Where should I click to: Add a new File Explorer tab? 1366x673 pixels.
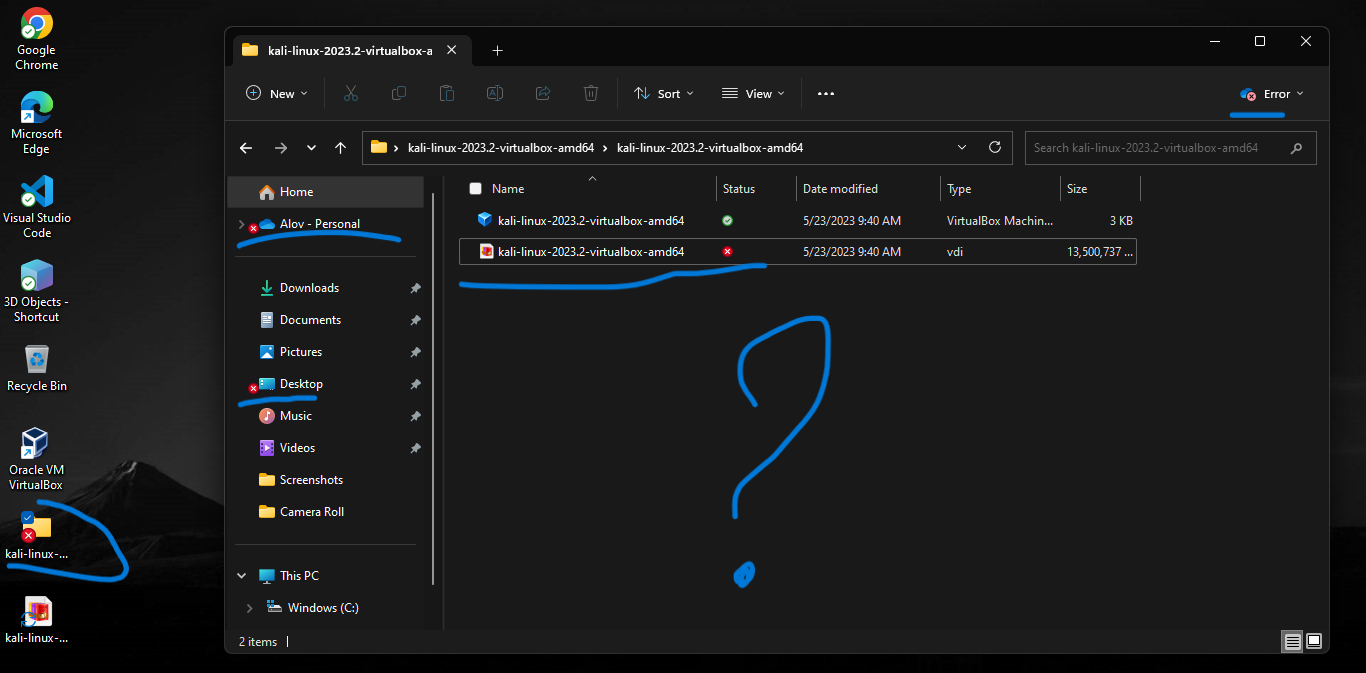[x=497, y=50]
